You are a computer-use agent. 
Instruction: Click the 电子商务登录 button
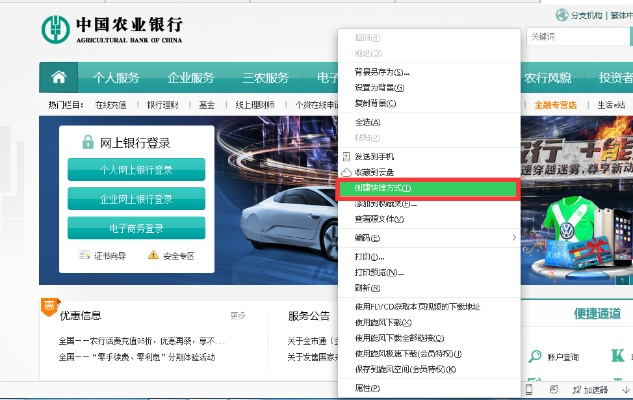136,228
